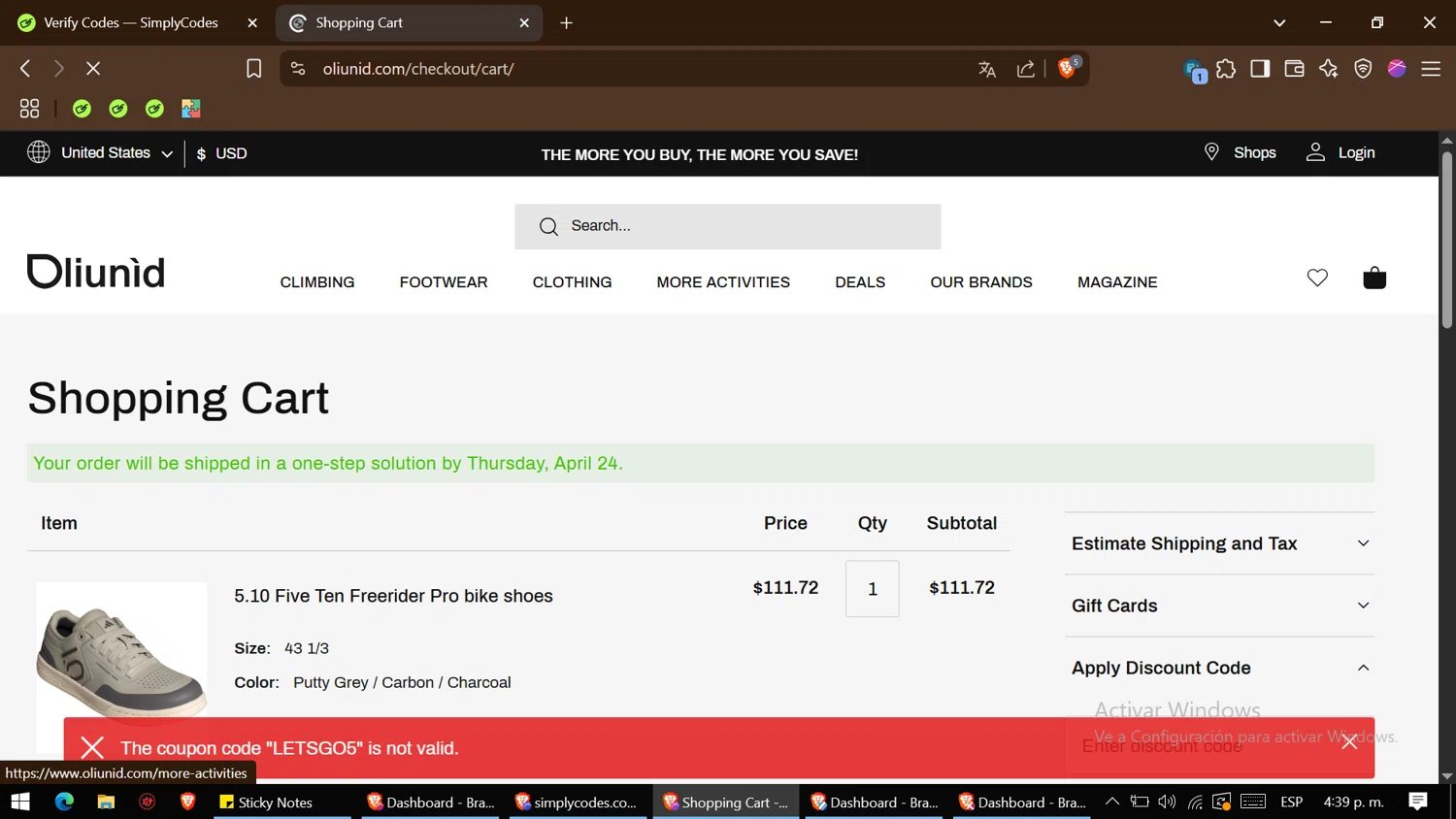This screenshot has width=1456, height=819.
Task: Open Brave Wallet
Action: [x=1294, y=69]
